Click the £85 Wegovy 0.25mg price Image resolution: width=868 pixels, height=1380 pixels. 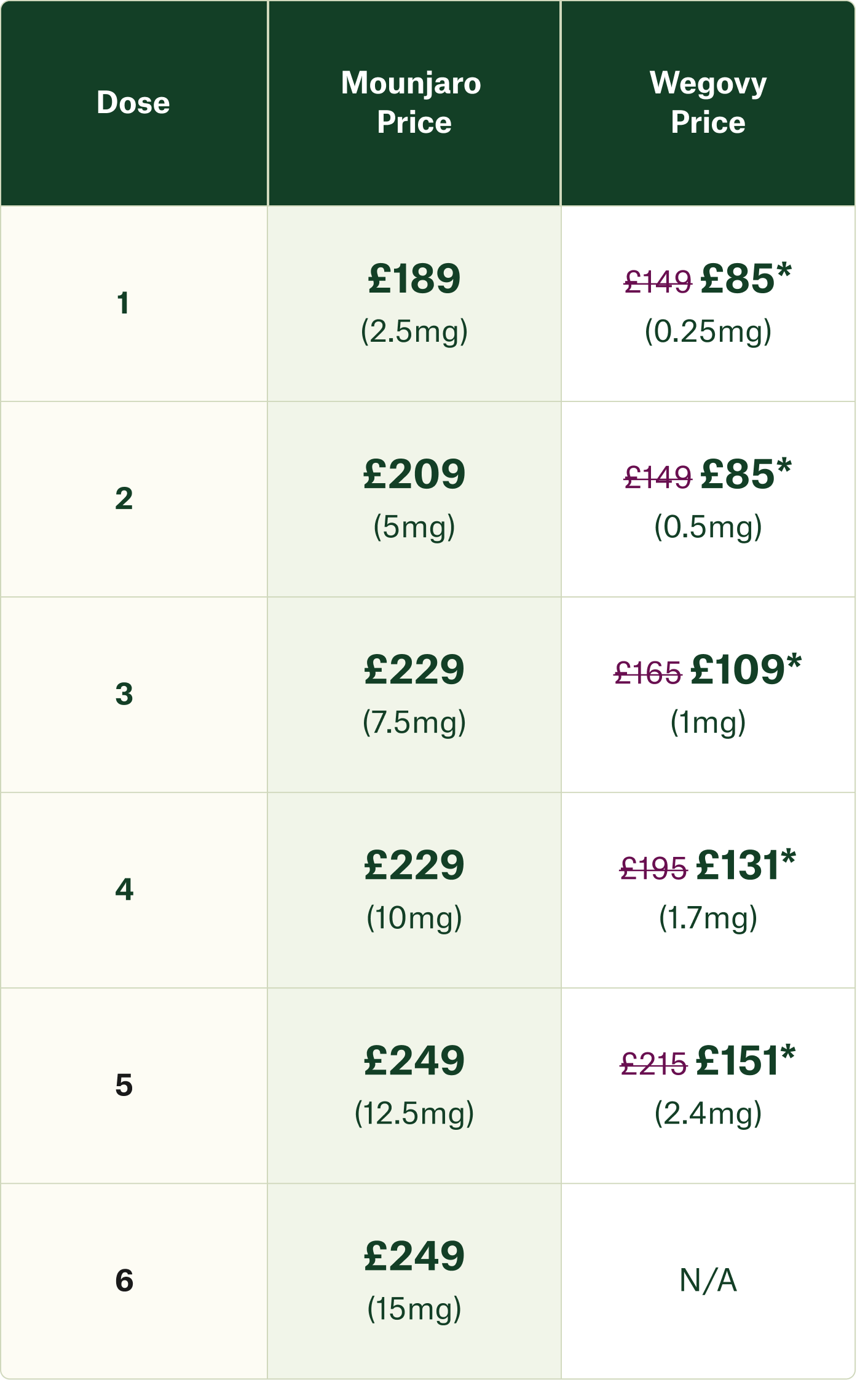(x=746, y=278)
